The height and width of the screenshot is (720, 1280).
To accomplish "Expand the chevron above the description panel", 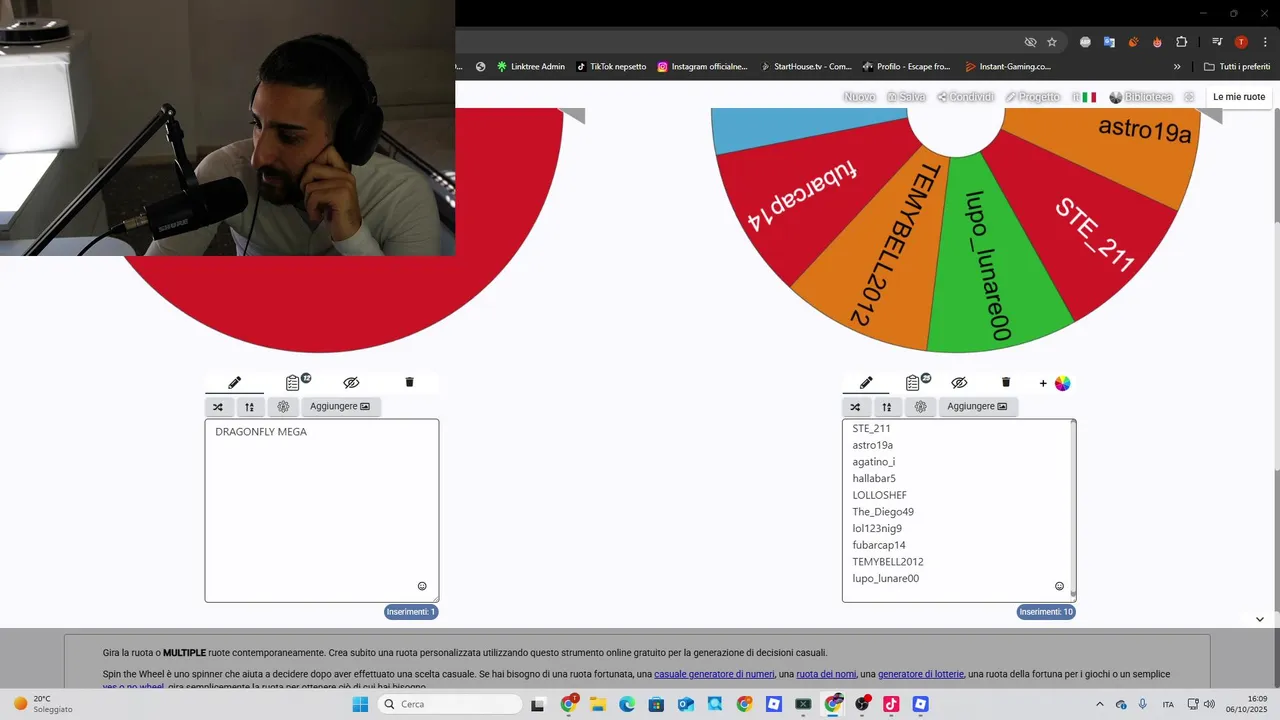I will click(1259, 619).
